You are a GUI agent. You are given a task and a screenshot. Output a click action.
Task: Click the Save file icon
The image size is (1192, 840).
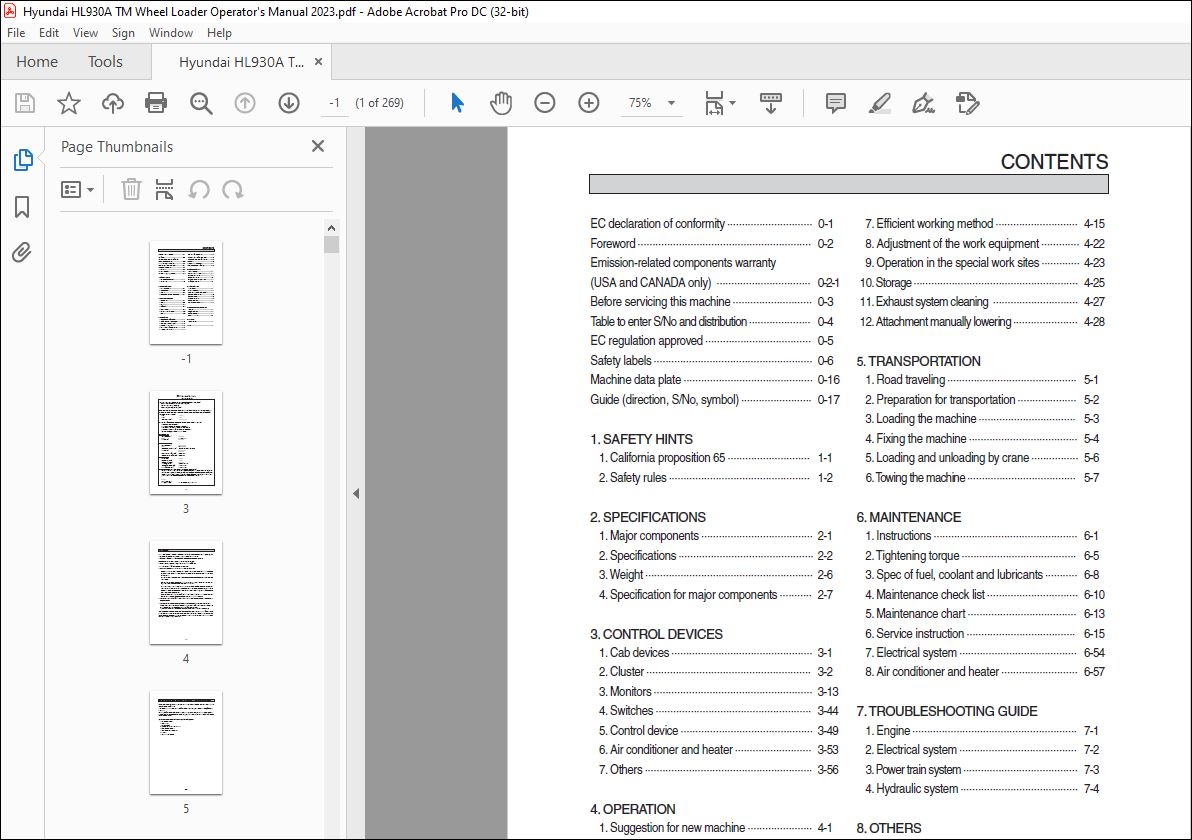pyautogui.click(x=25, y=103)
